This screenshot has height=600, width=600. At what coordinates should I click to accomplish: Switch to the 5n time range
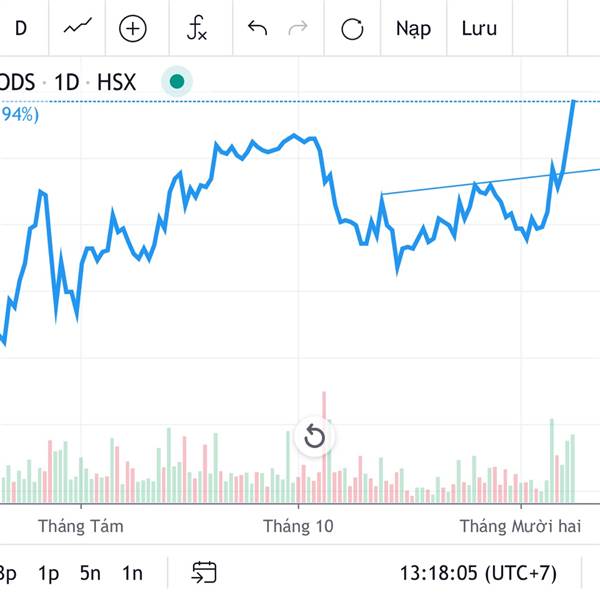[90, 573]
